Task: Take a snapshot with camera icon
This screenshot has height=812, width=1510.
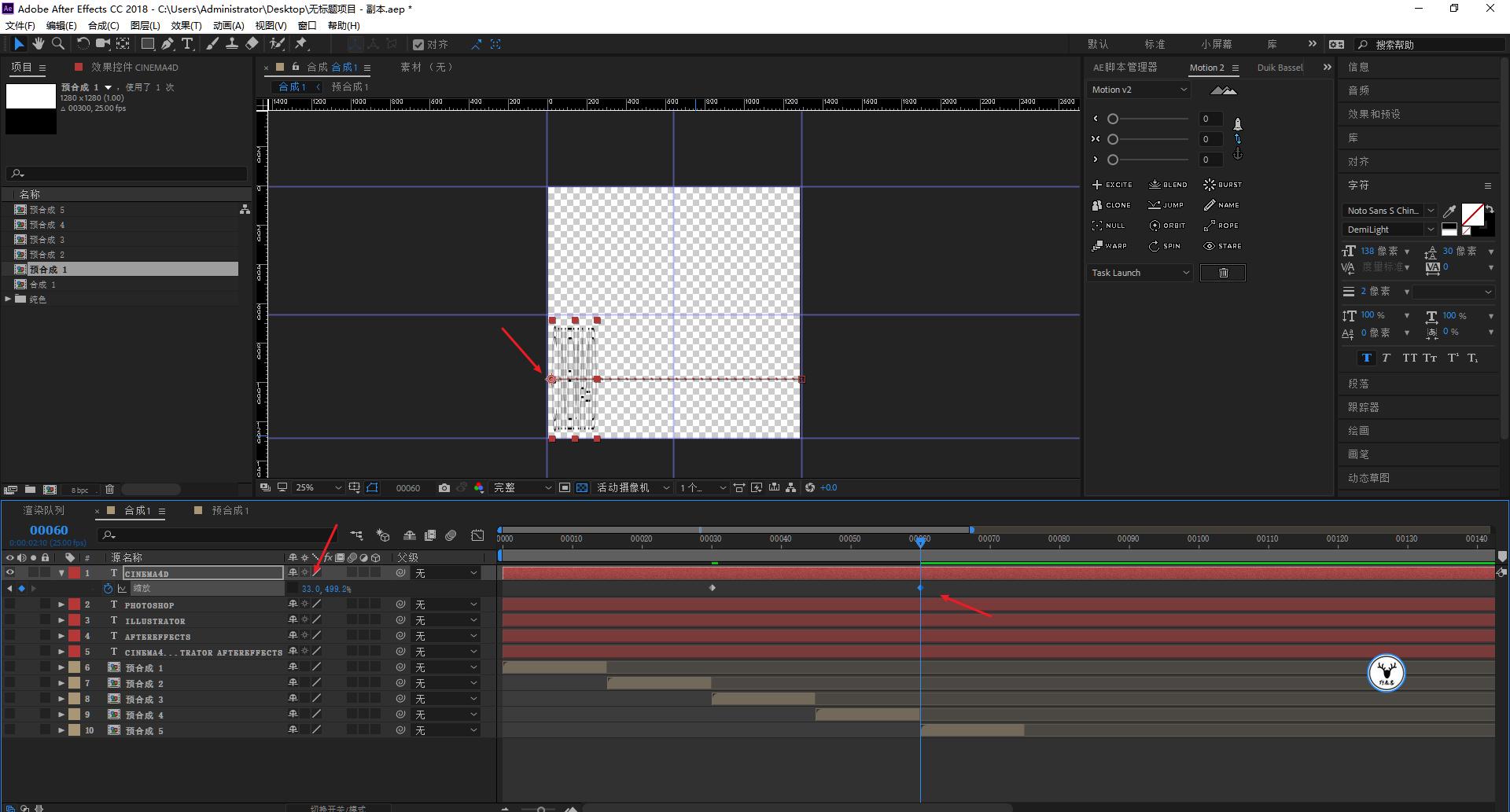Action: coord(444,488)
